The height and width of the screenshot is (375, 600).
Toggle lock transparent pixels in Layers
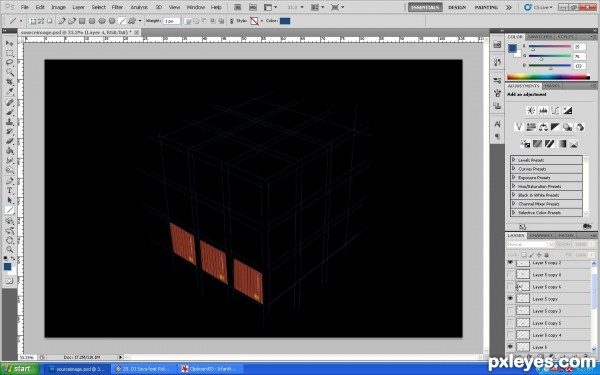click(x=523, y=254)
